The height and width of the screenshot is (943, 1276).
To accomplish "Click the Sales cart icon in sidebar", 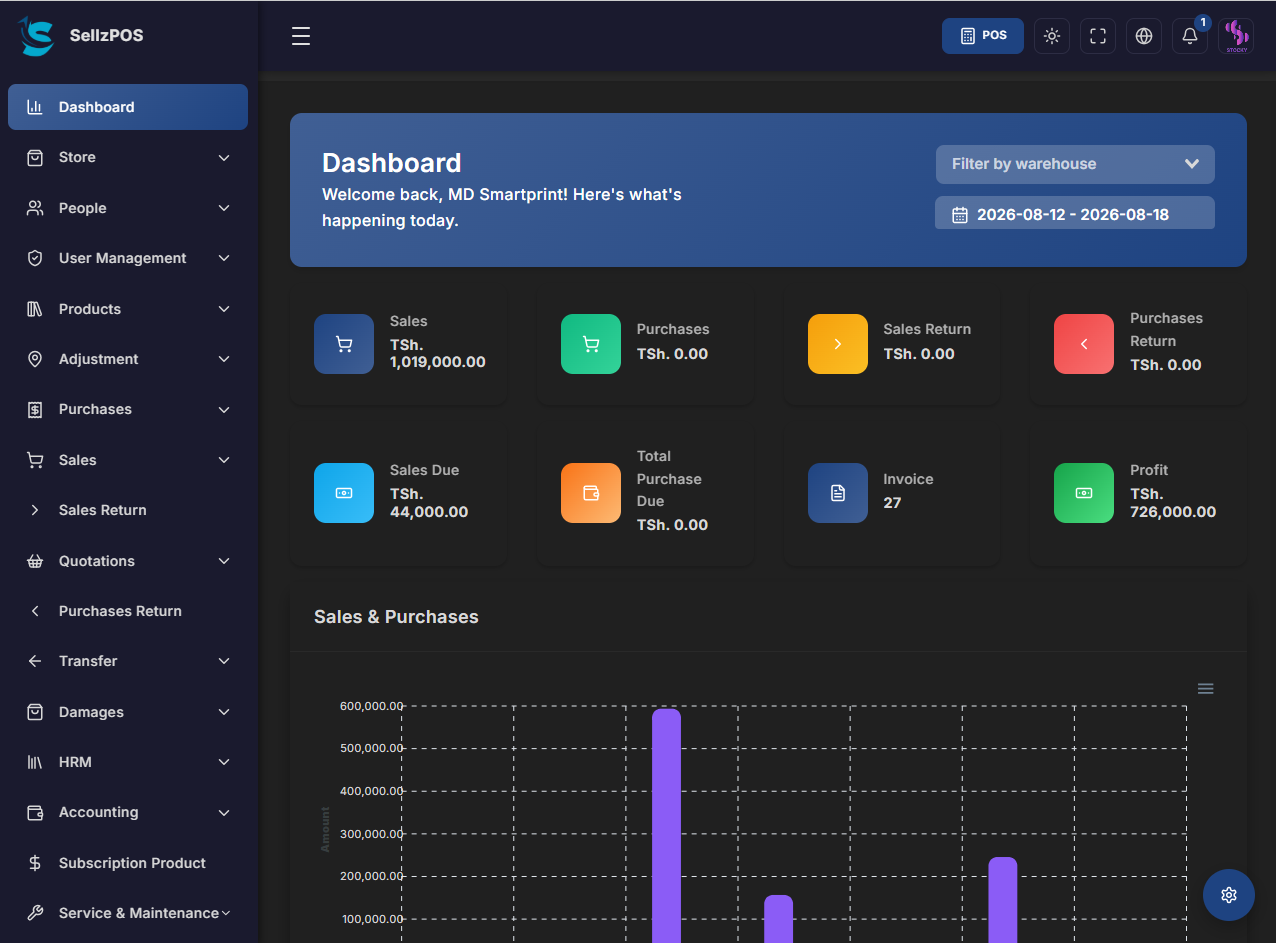I will click(x=35, y=460).
